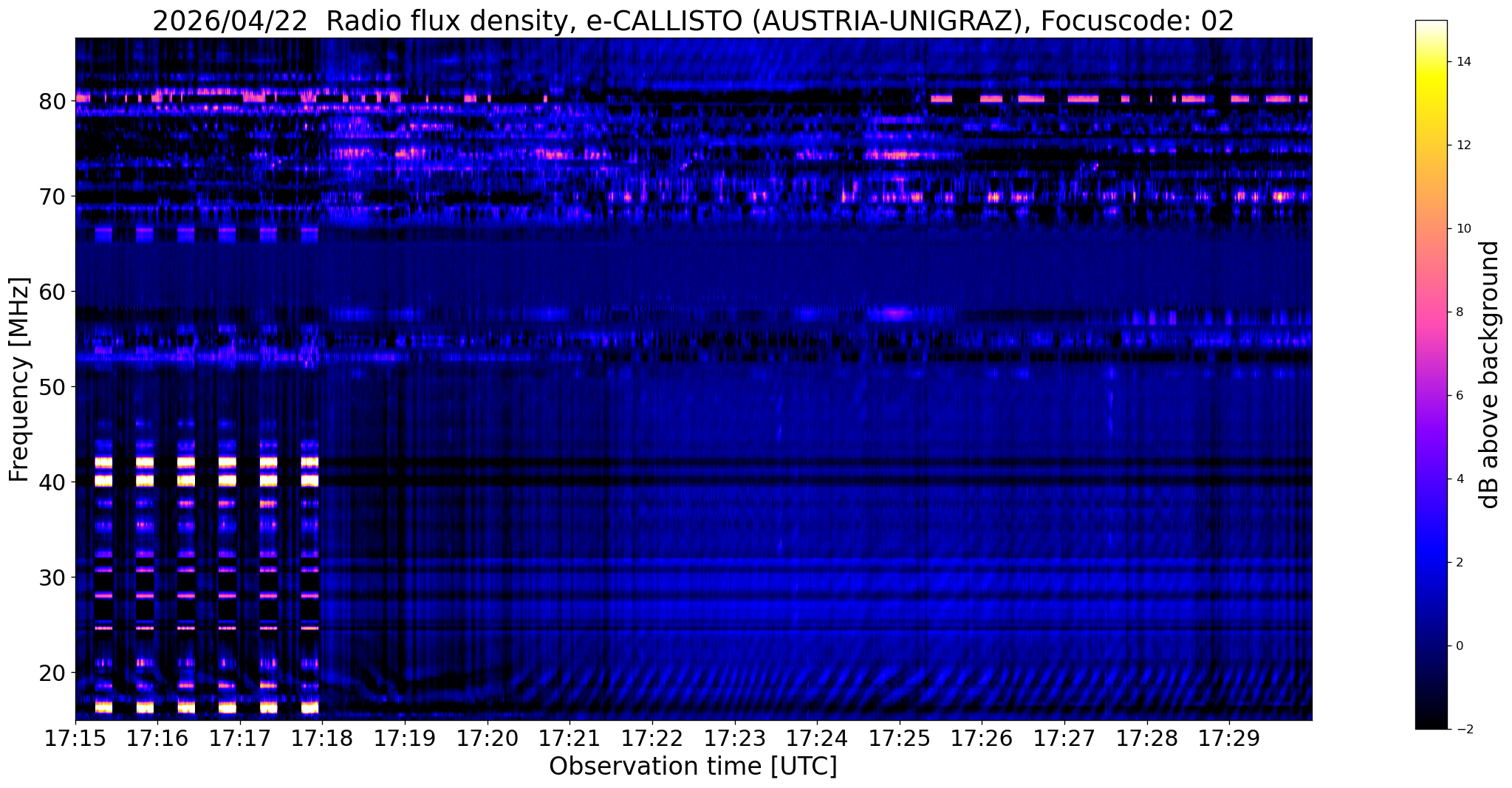The width and height of the screenshot is (1512, 788).
Task: Click the 17:22 time tick label
Action: coord(652,739)
